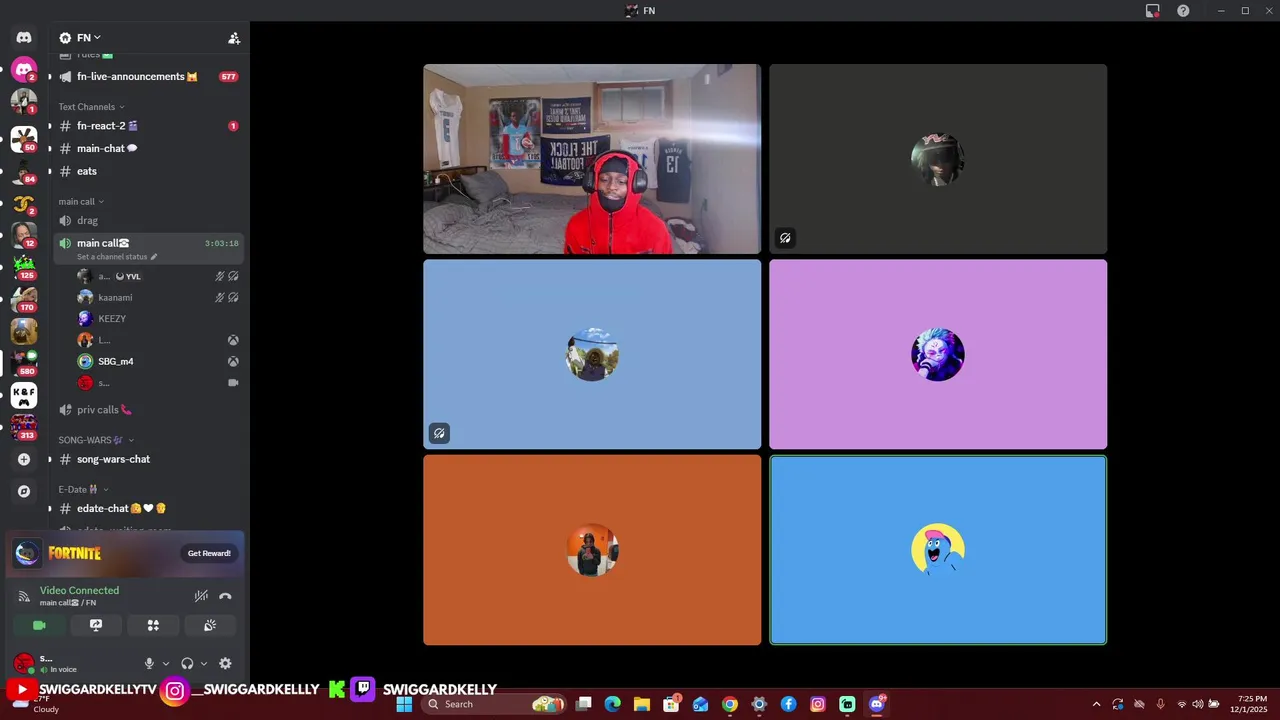Open the Discover servers compass icon
Image resolution: width=1280 pixels, height=720 pixels.
(24, 491)
